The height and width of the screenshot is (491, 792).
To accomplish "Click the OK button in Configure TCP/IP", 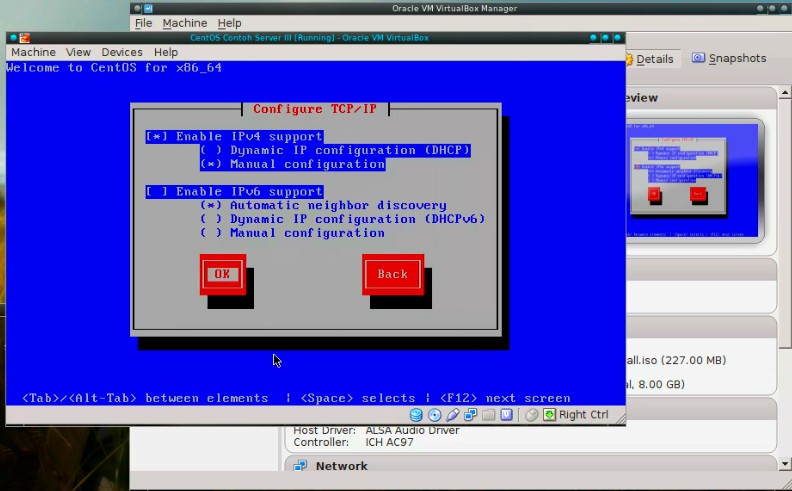I will pos(223,274).
